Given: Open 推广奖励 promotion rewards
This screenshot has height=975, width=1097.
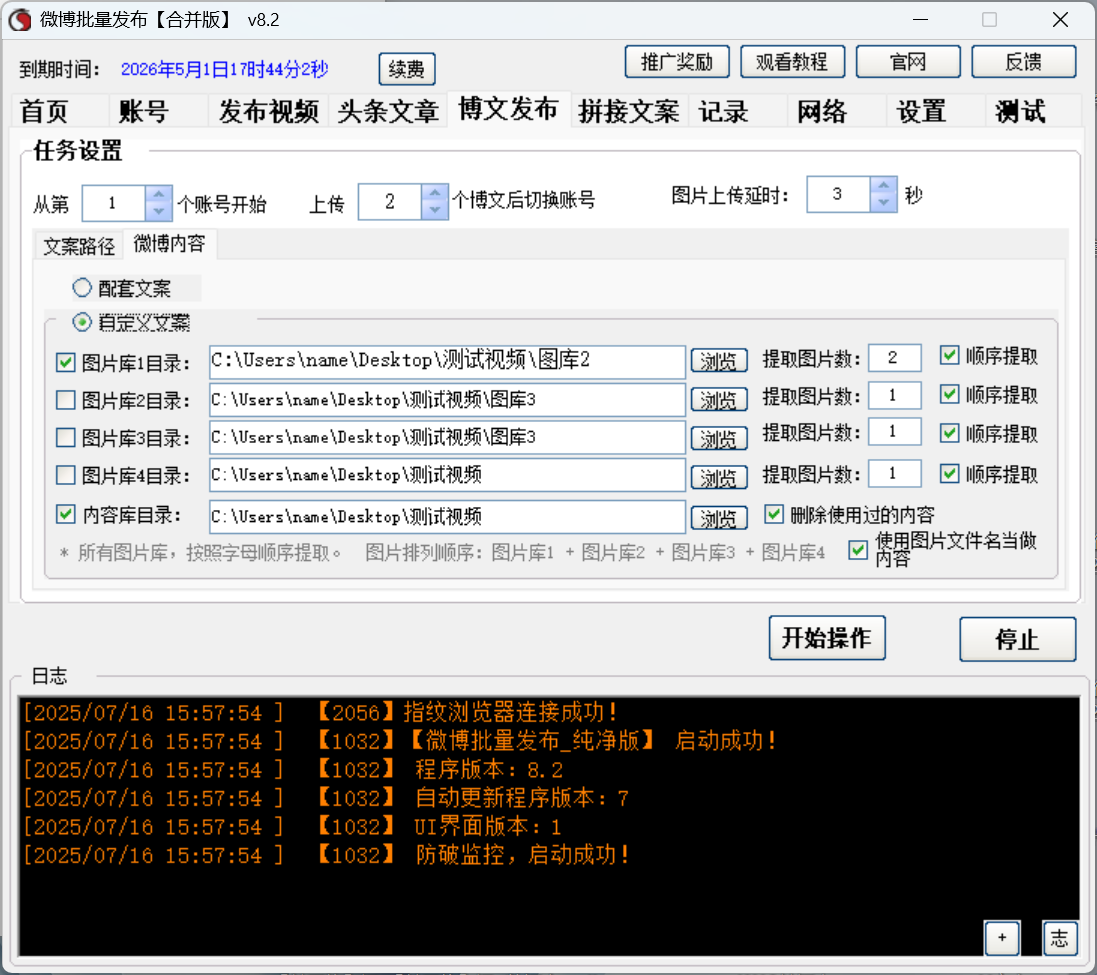Looking at the screenshot, I should coord(677,62).
